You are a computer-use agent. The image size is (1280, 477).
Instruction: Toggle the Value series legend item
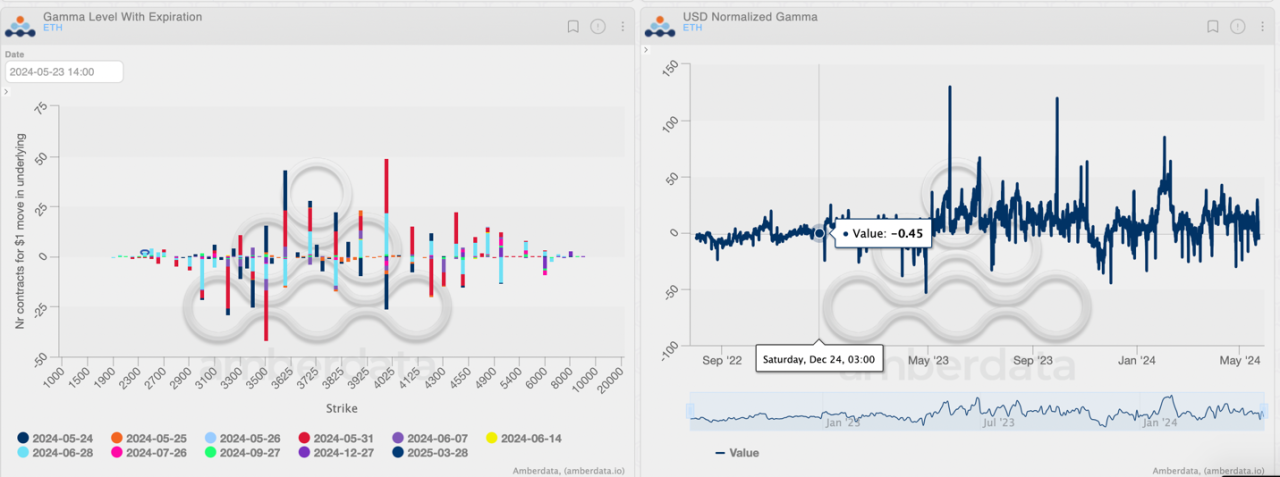tap(737, 453)
